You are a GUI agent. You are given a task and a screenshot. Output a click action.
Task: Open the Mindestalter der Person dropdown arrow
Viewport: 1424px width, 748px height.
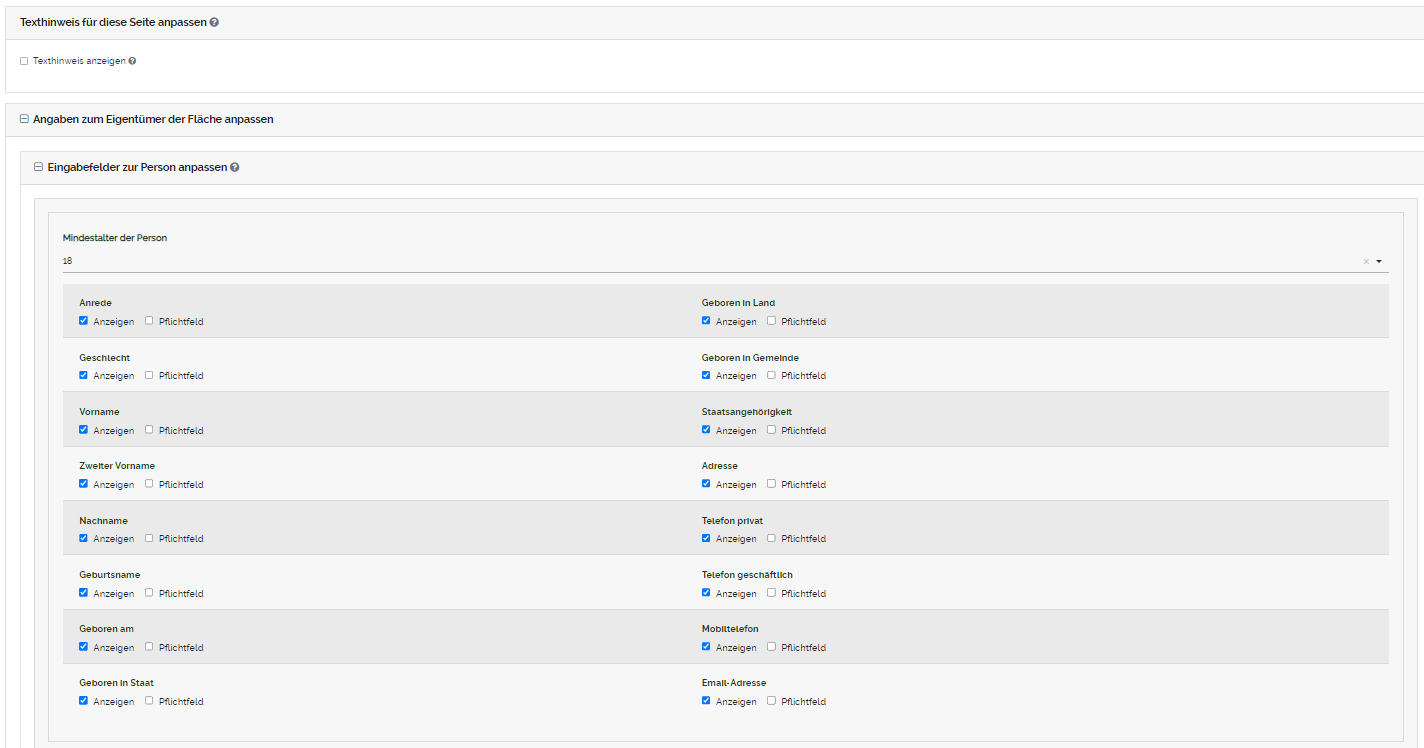tap(1379, 262)
